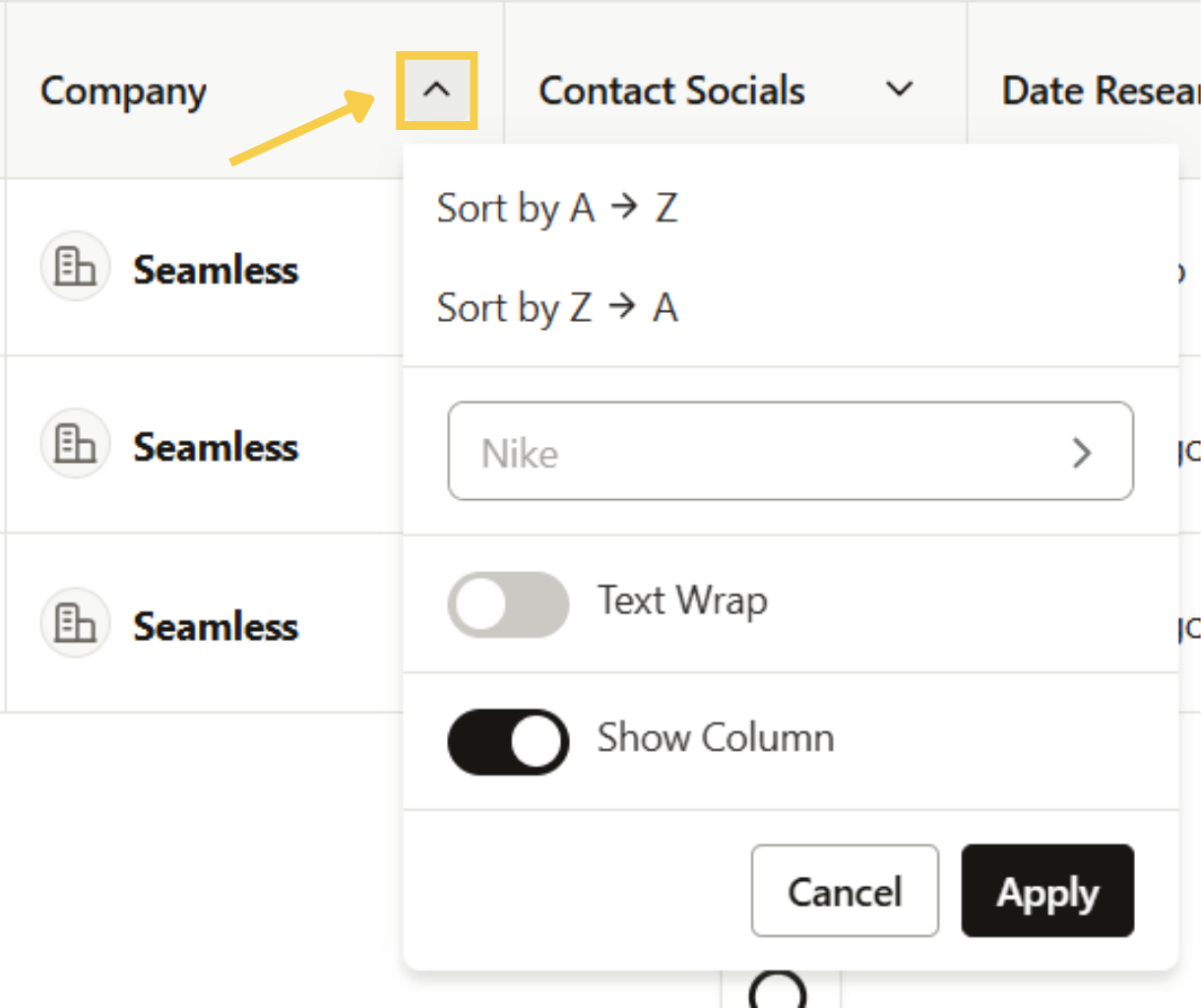Select the third Seamless company name
This screenshot has width=1201, height=1008.
tap(215, 627)
